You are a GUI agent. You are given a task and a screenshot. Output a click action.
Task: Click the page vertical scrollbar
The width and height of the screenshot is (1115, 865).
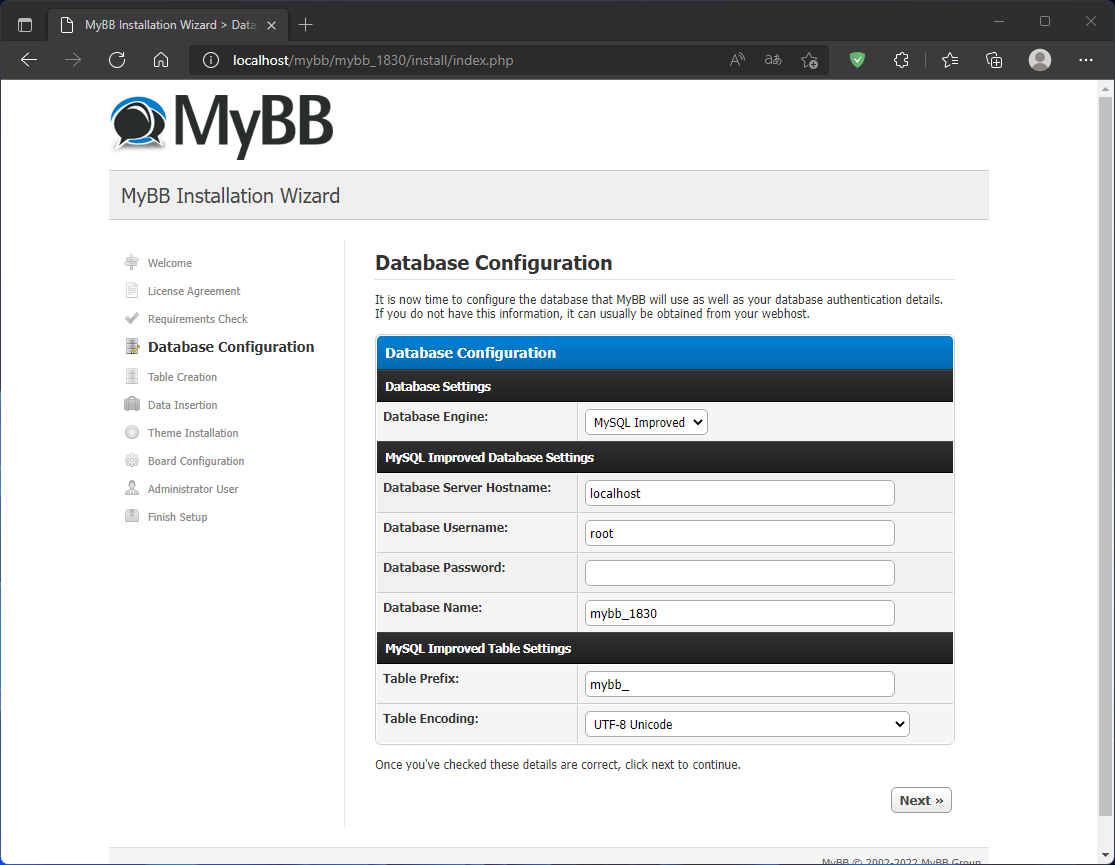pos(1105,455)
